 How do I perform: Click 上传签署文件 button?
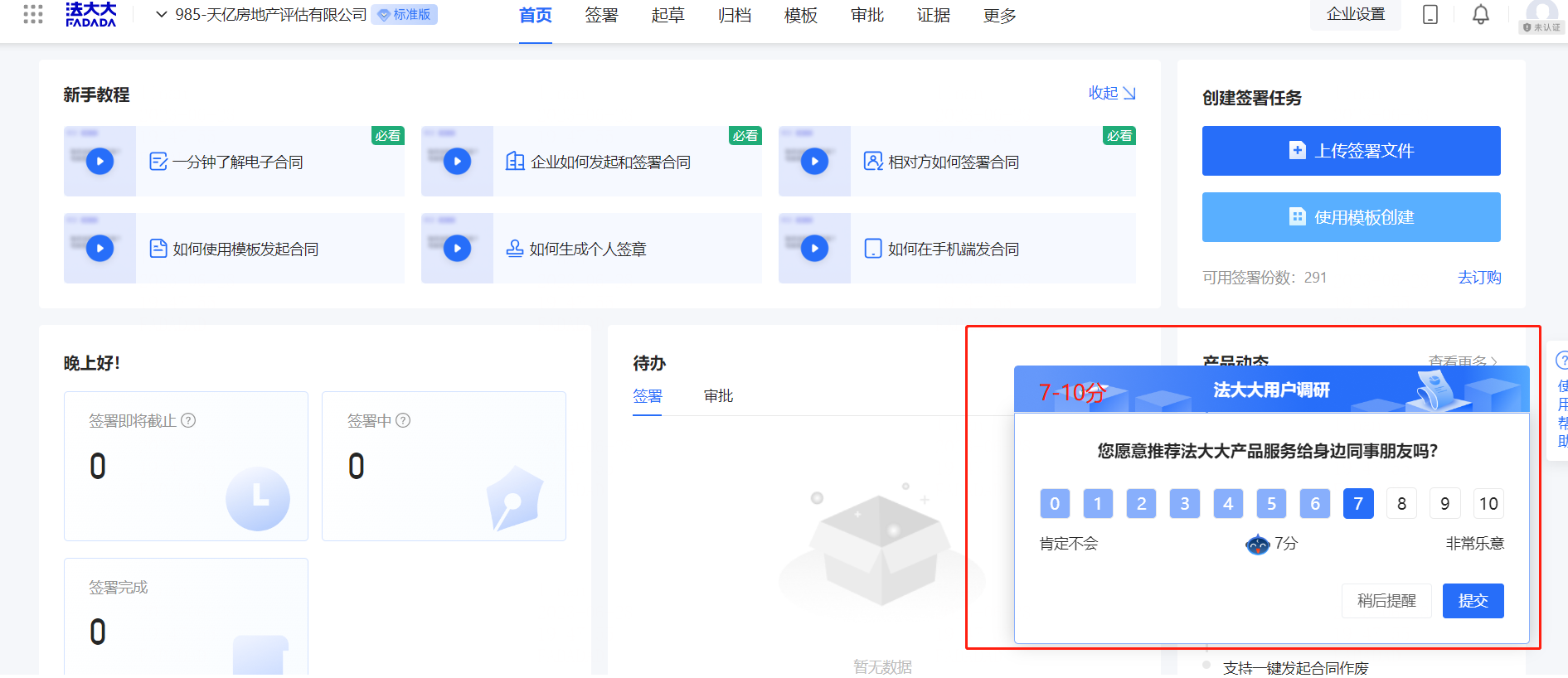pyautogui.click(x=1352, y=151)
